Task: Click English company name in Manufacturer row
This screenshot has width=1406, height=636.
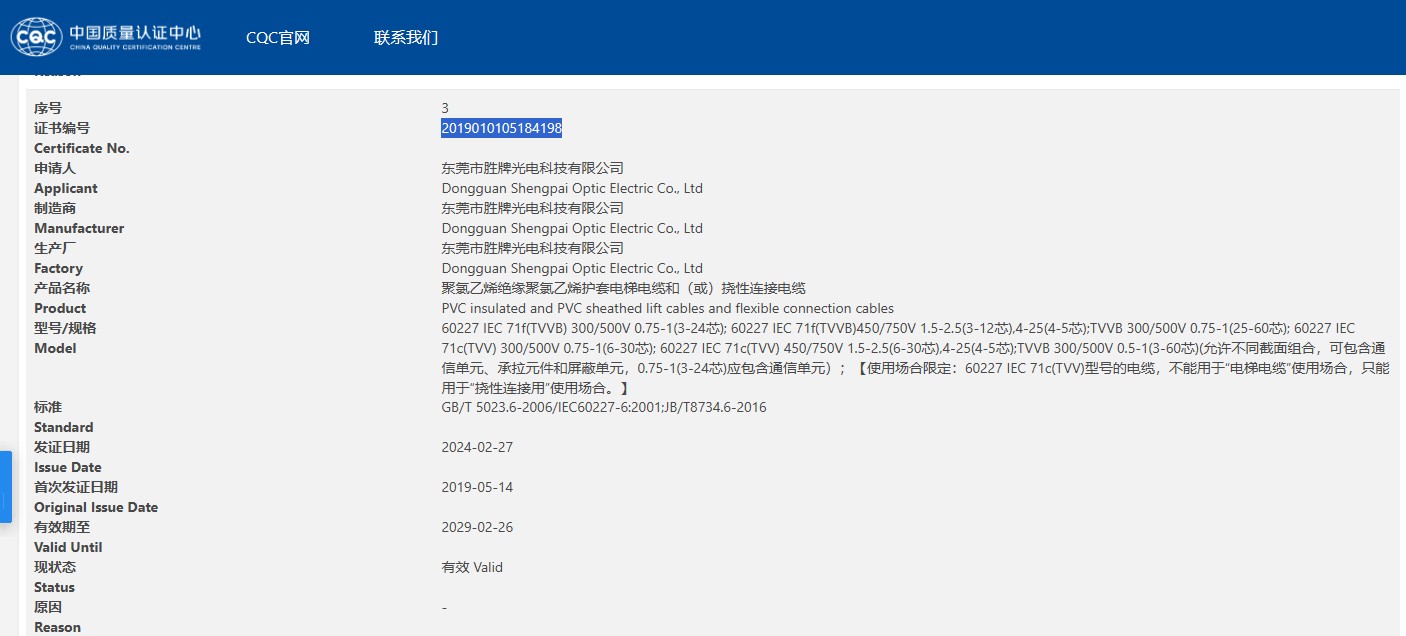Action: tap(572, 228)
